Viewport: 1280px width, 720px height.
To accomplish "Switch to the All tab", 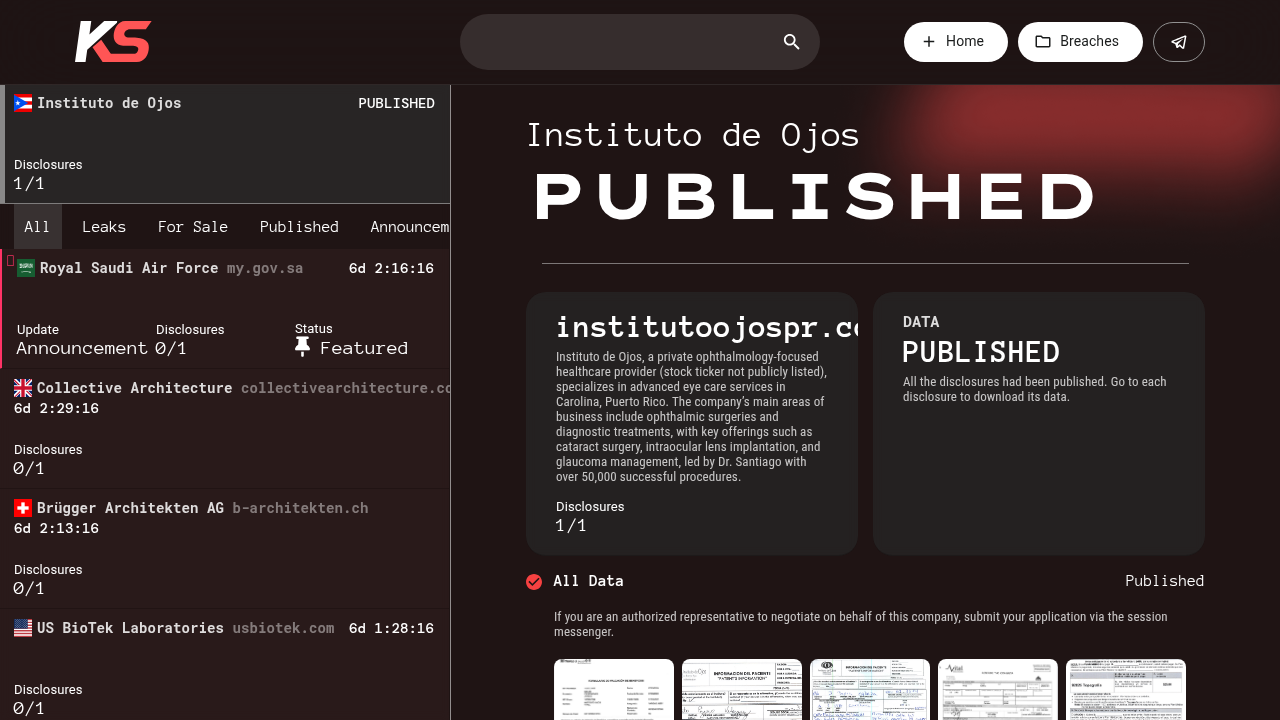I will tap(37, 227).
